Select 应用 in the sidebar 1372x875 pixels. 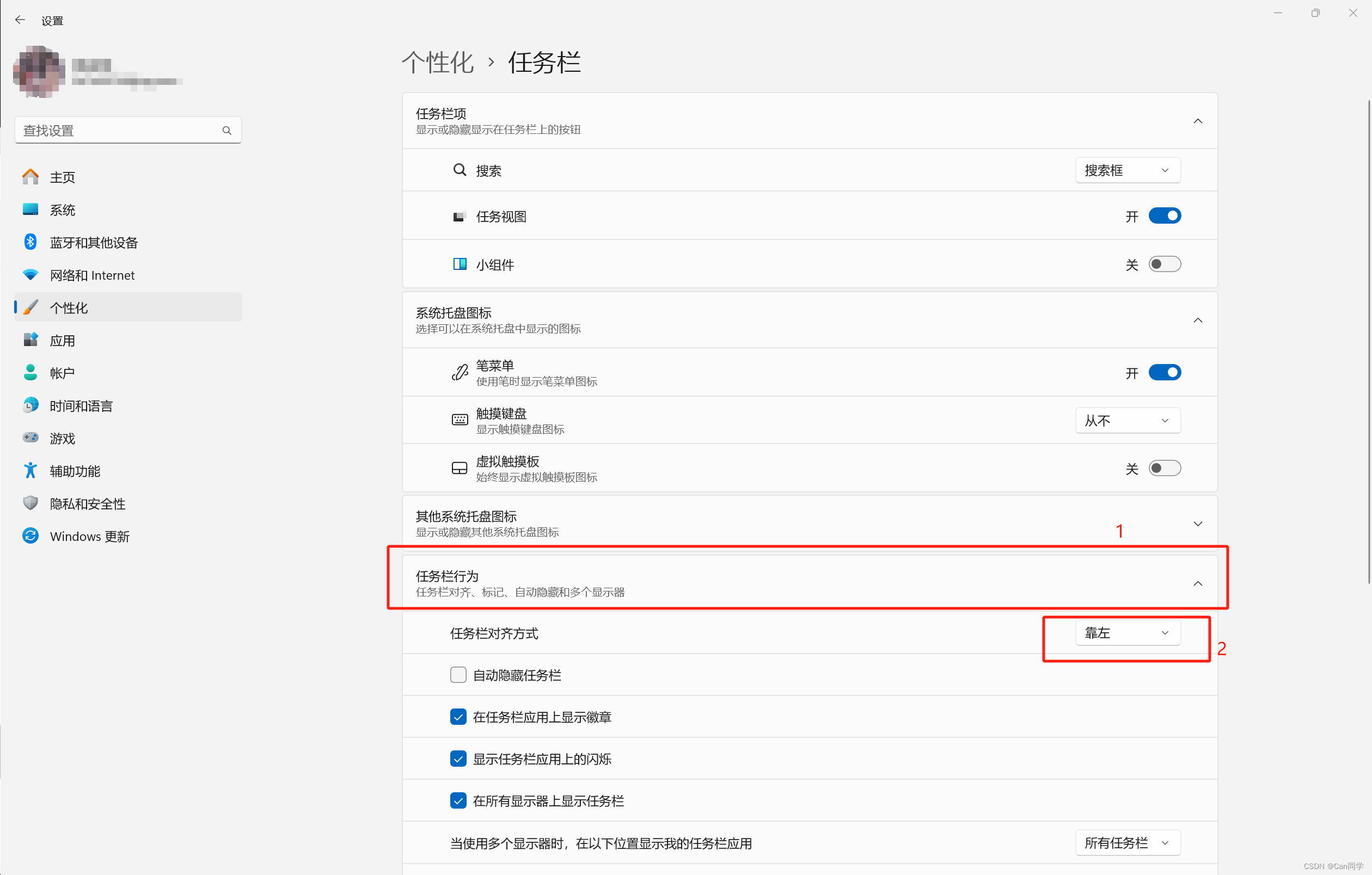coord(62,341)
